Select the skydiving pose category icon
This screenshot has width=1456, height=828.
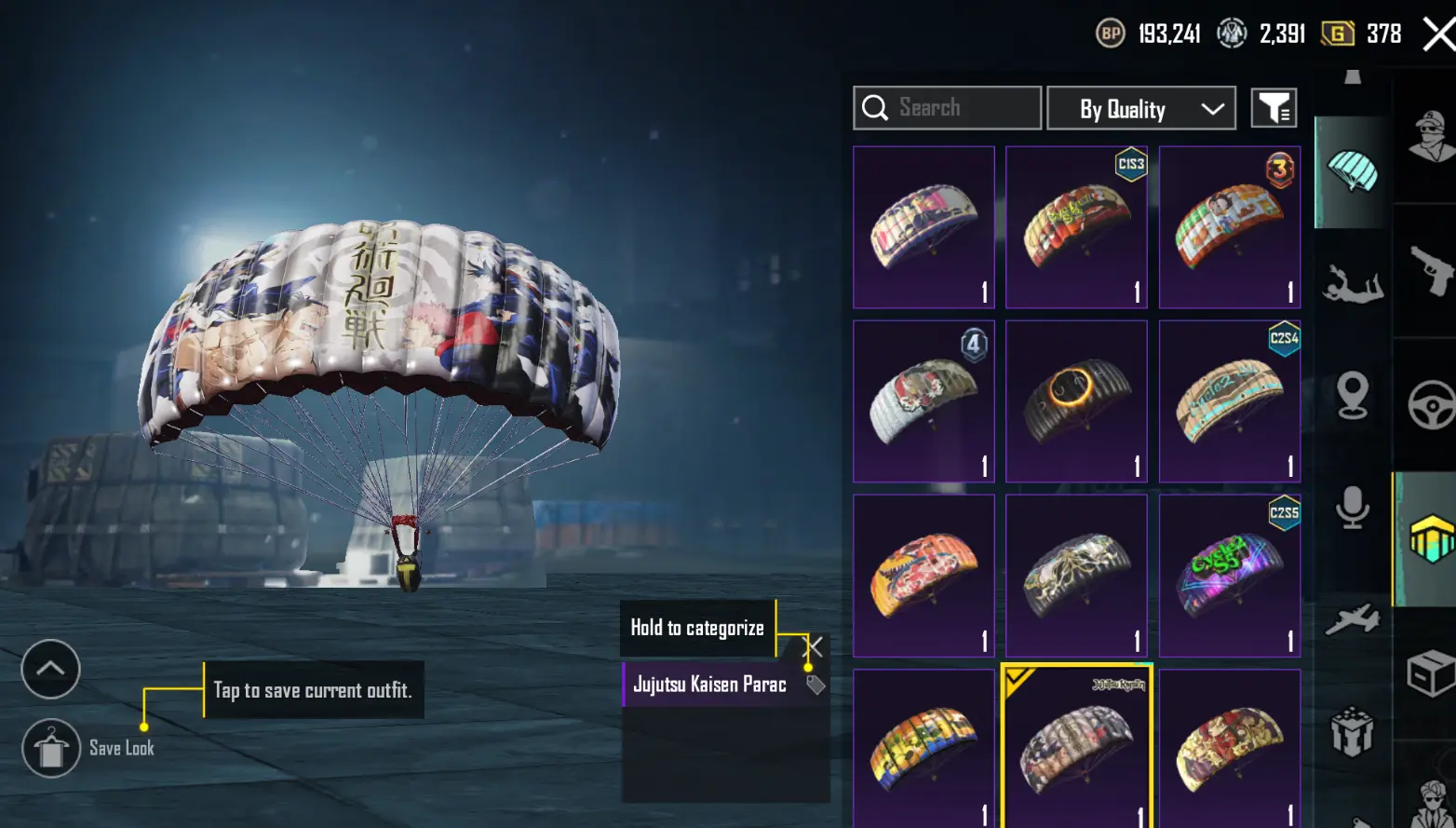[x=1353, y=283]
